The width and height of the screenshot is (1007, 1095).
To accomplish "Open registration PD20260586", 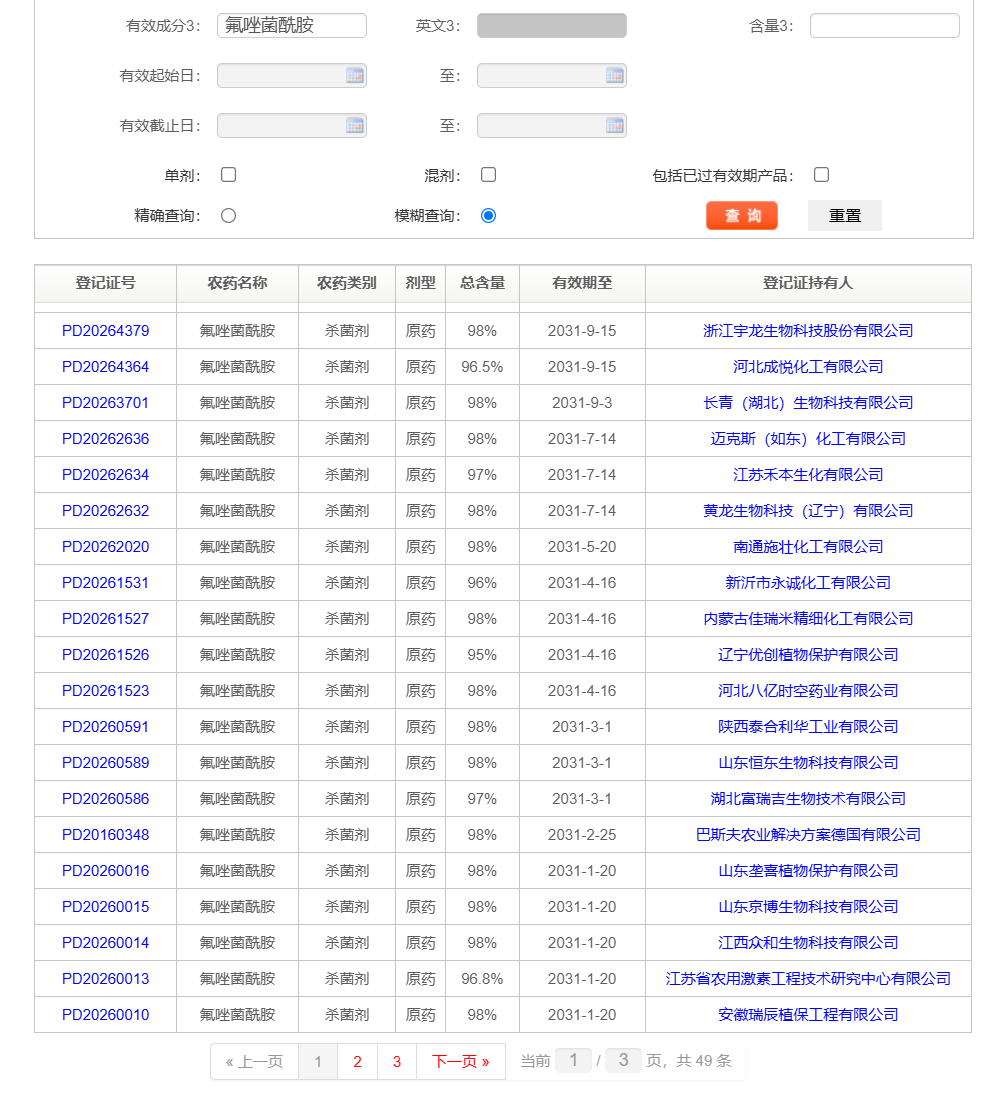I will point(105,799).
